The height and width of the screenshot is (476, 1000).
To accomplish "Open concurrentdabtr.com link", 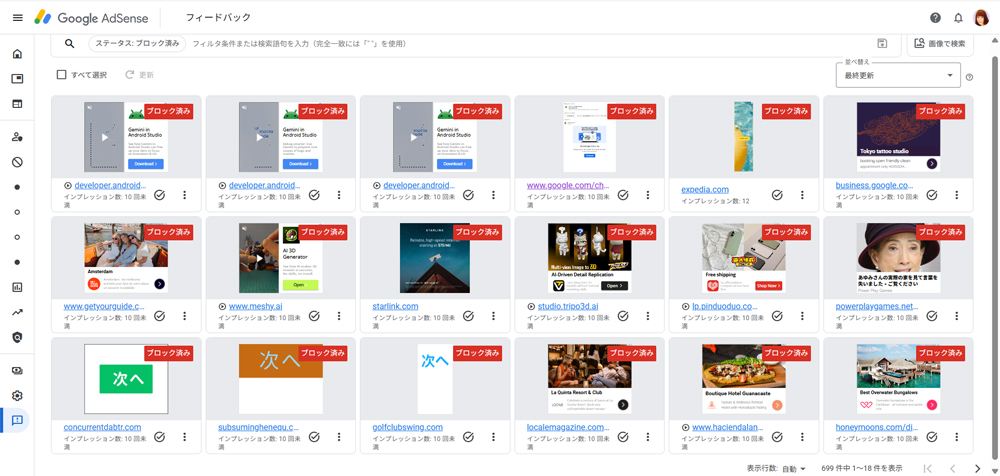I will click(102, 428).
